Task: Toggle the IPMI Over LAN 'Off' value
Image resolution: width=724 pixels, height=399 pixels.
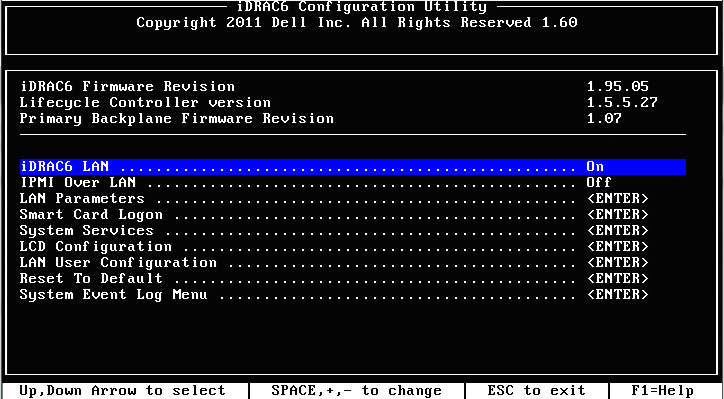Action: (x=599, y=182)
